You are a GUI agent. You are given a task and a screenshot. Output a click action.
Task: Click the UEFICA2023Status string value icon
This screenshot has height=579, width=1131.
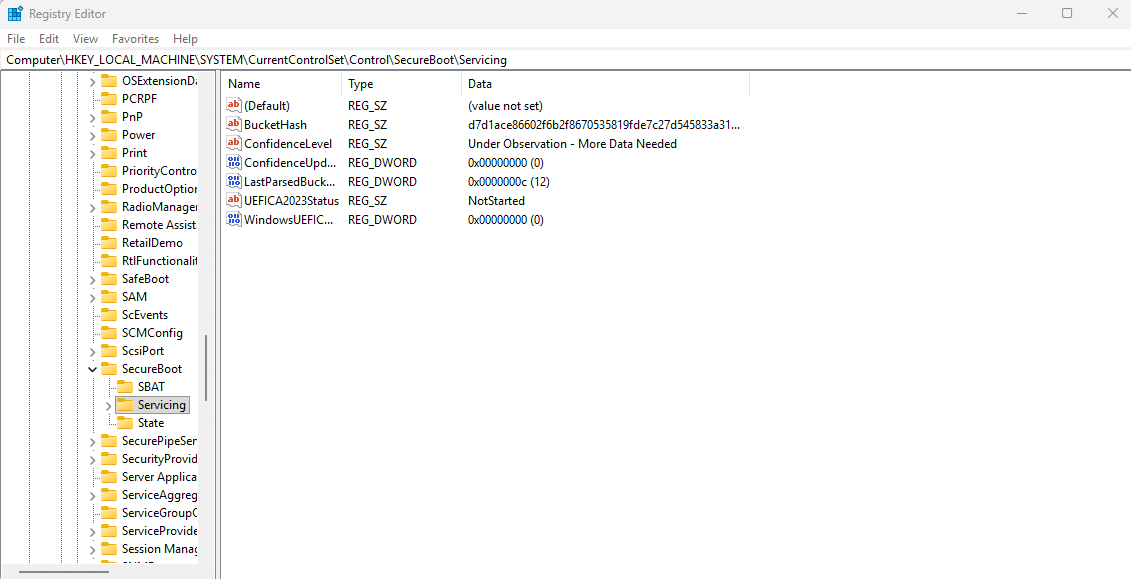tap(235, 201)
